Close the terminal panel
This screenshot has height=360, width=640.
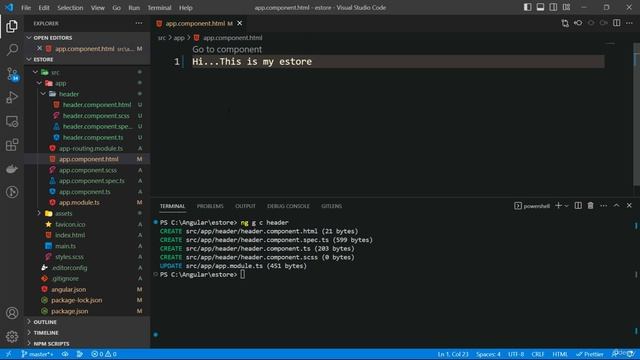pos(629,206)
